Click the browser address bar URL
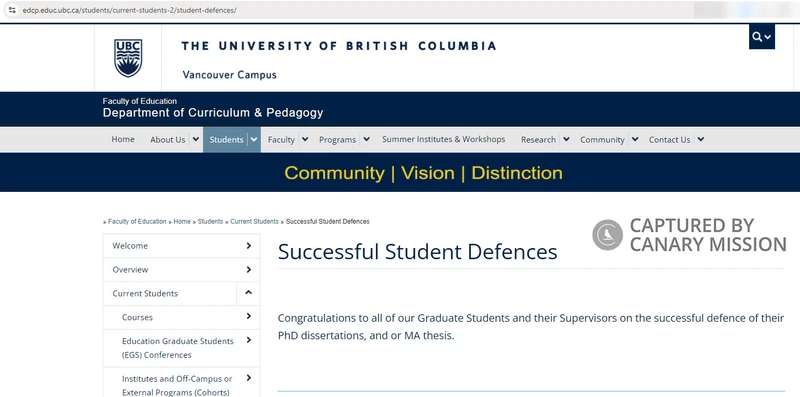Screen dimensions: 800x397 tap(130, 10)
